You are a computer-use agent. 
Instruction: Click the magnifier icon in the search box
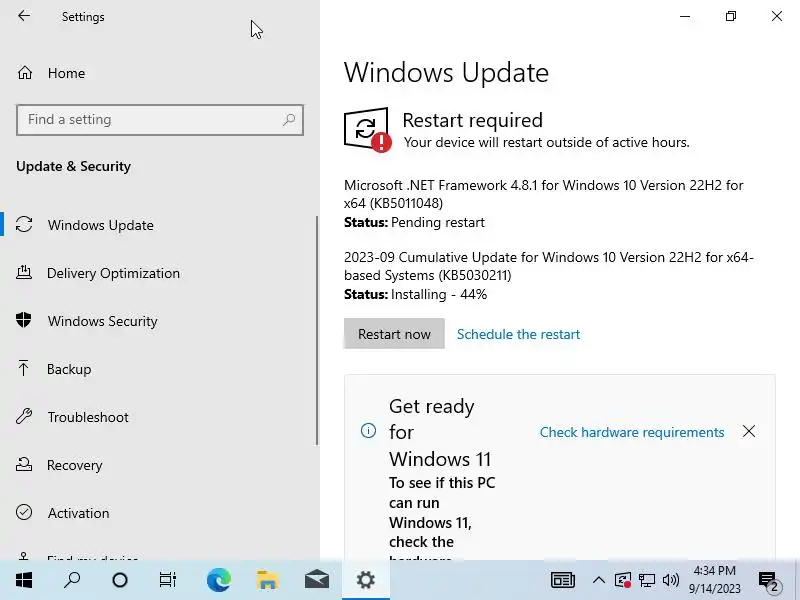pos(289,120)
